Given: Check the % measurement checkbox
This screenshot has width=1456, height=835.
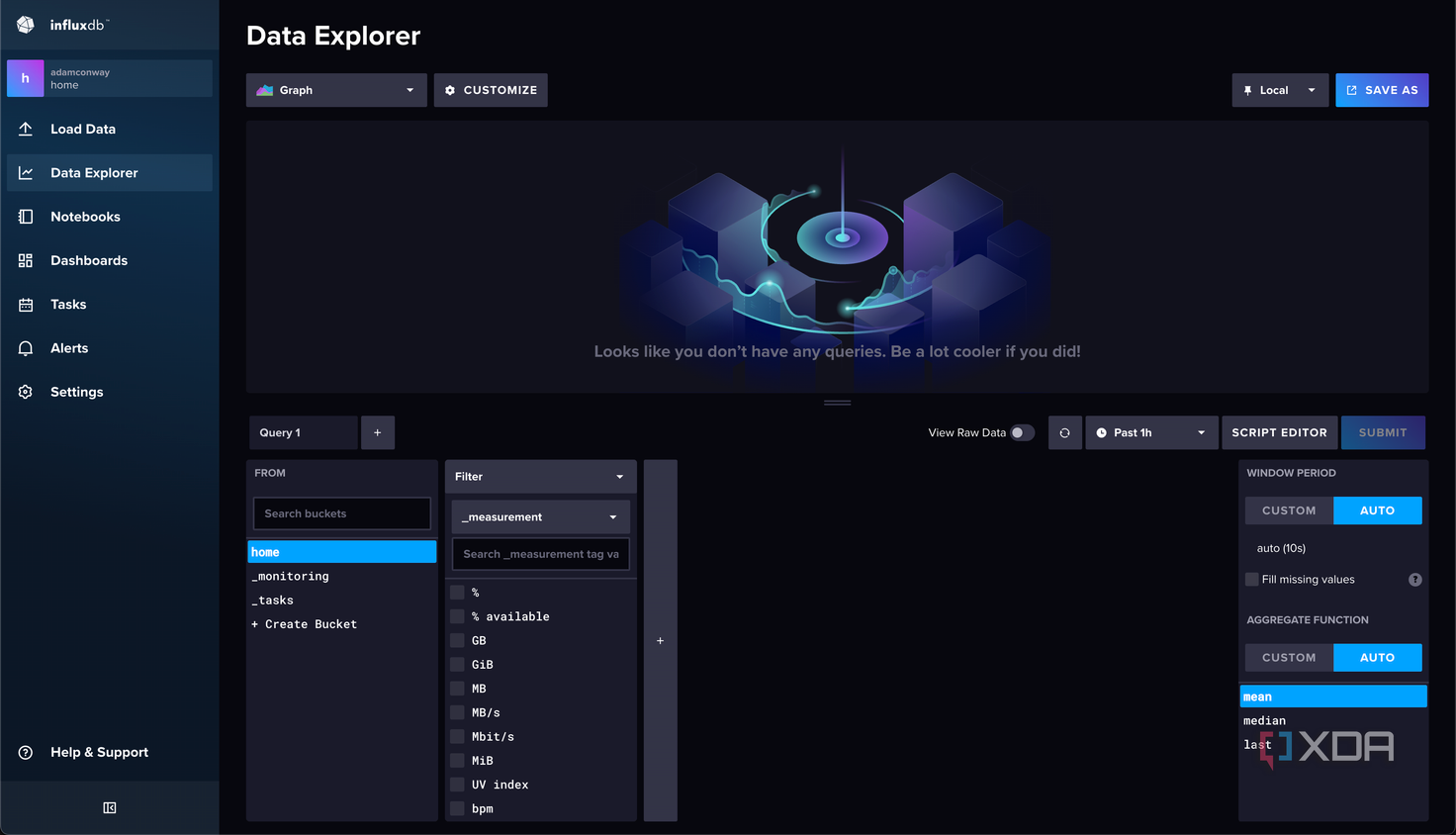Looking at the screenshot, I should coord(457,593).
